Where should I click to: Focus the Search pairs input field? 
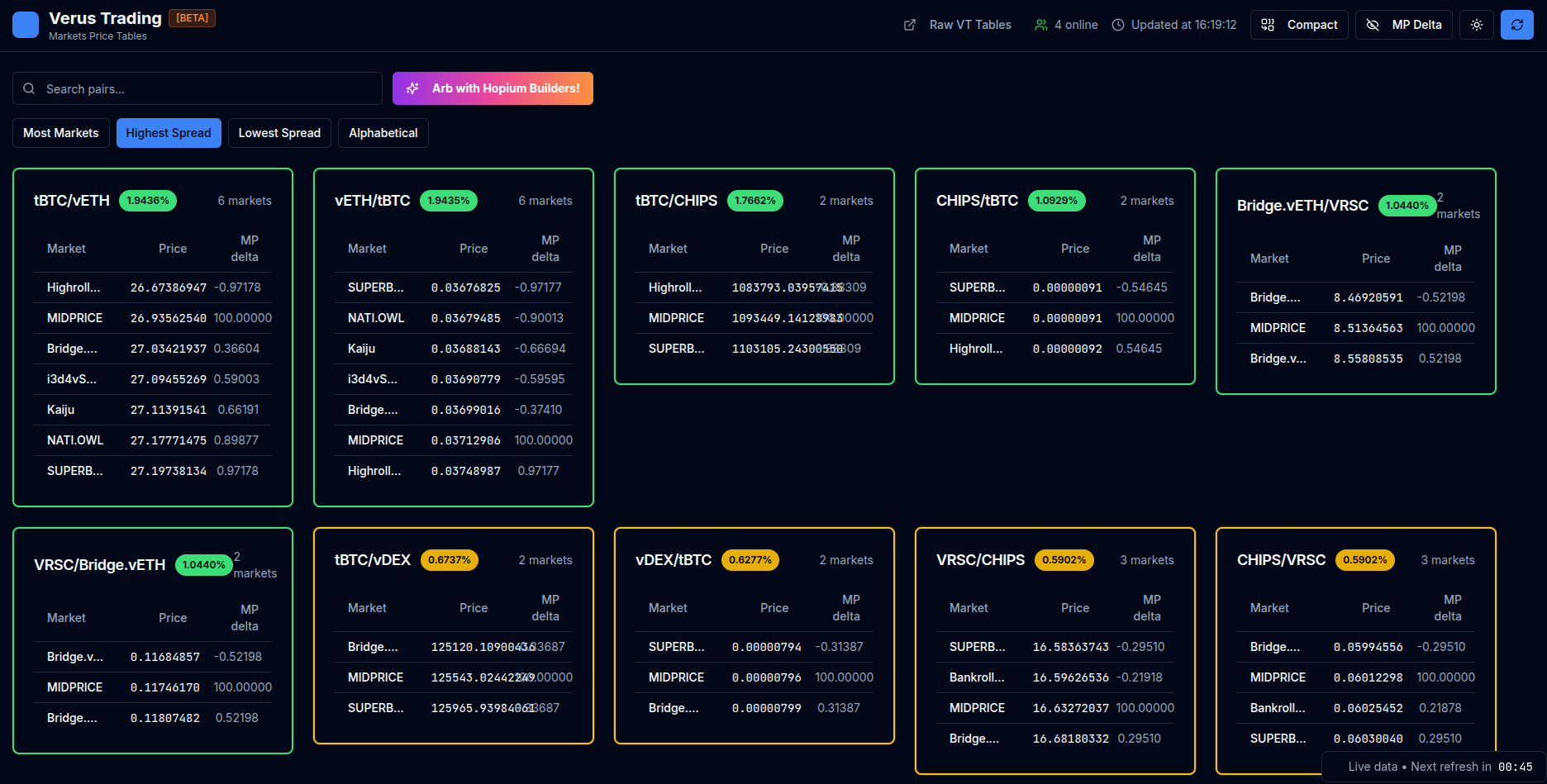(207, 88)
